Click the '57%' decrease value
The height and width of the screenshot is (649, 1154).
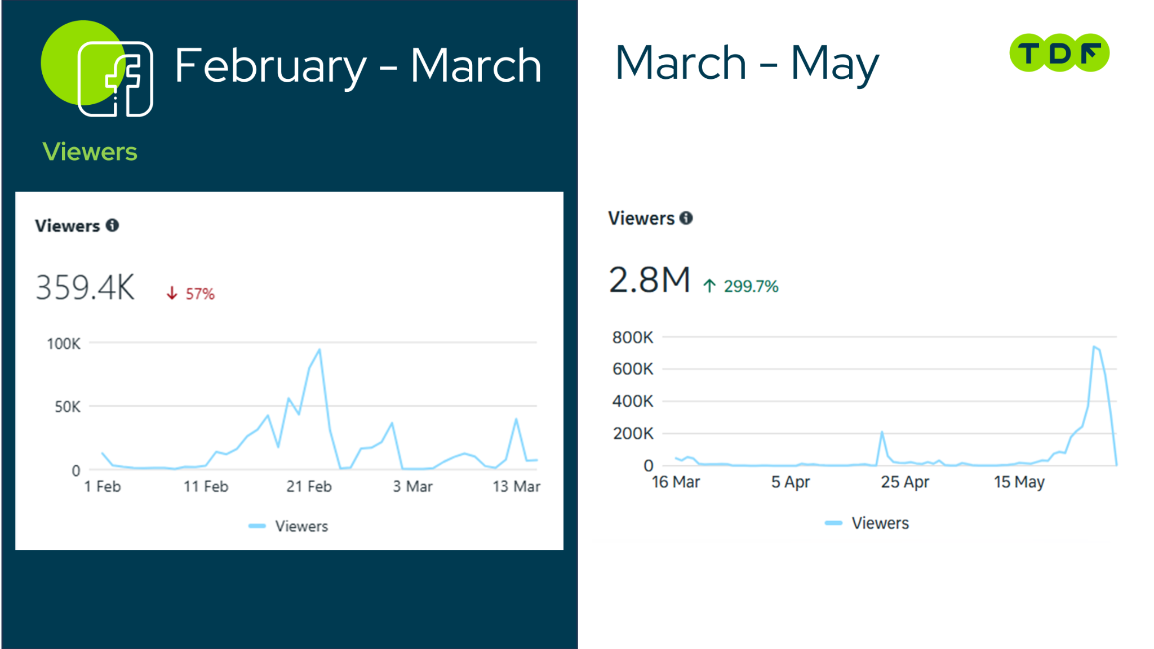click(199, 294)
